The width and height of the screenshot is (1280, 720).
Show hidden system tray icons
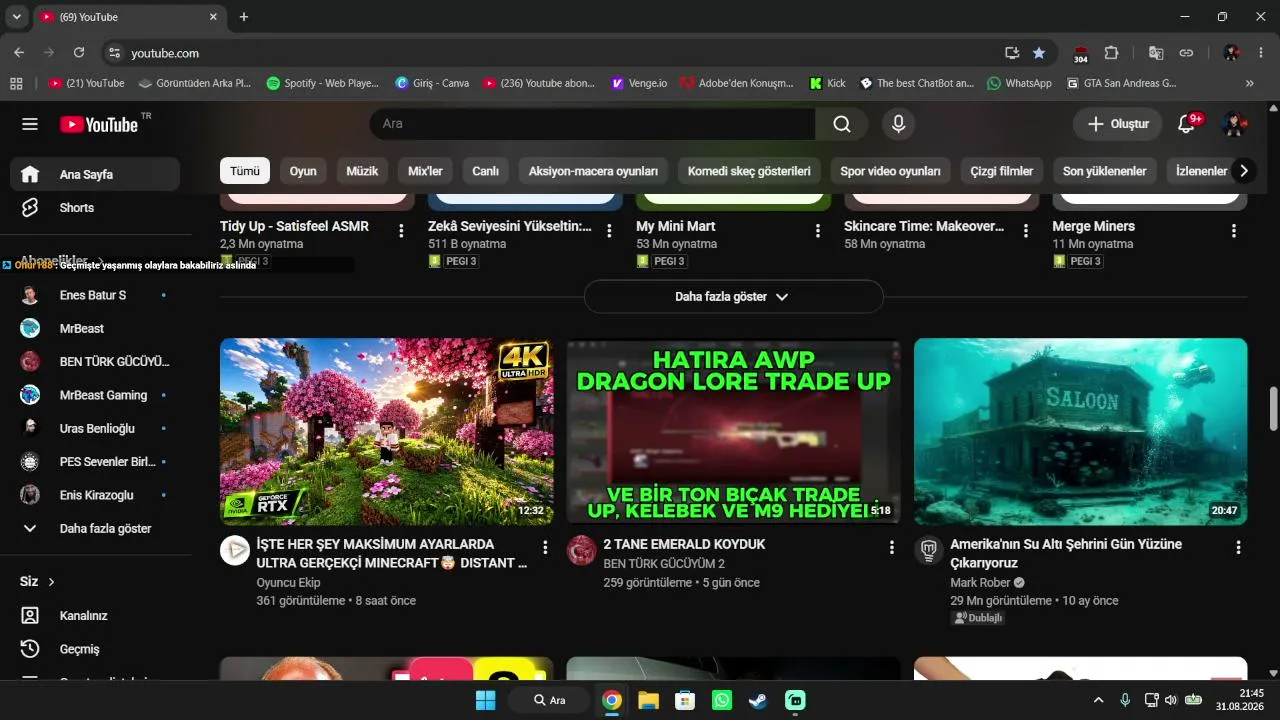pos(1098,700)
